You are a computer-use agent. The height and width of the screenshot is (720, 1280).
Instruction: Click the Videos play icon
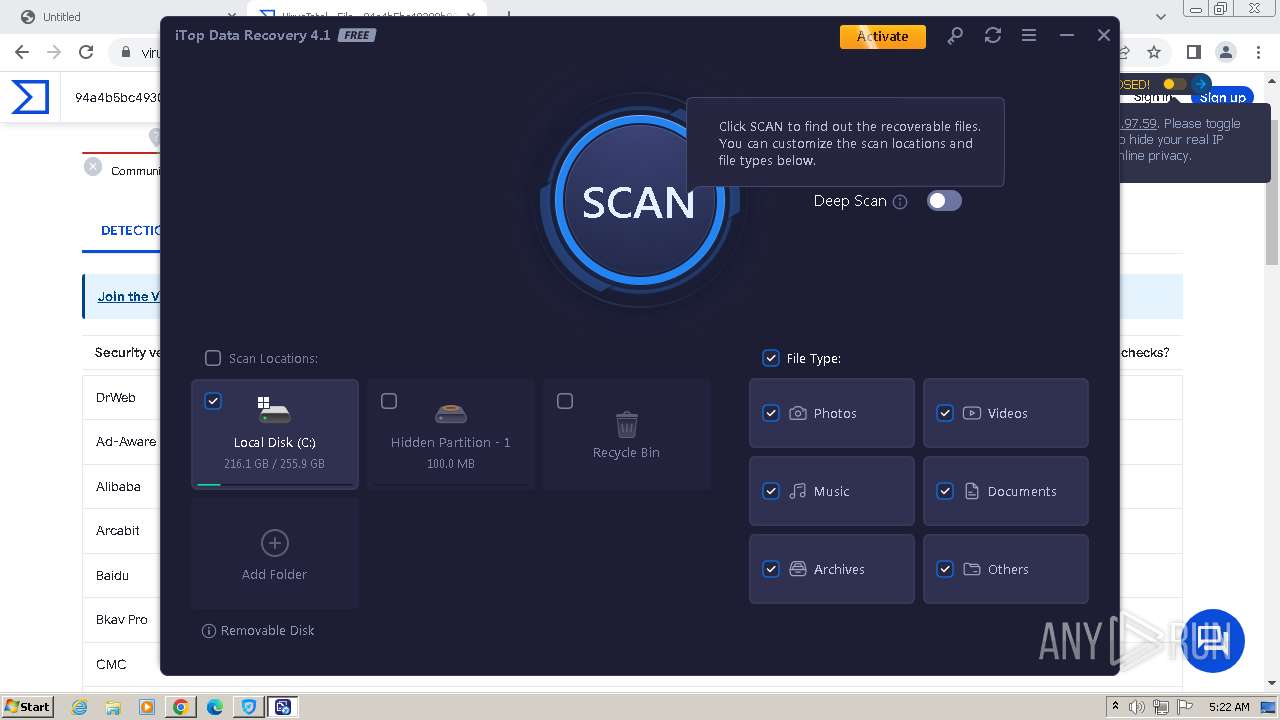coord(972,413)
